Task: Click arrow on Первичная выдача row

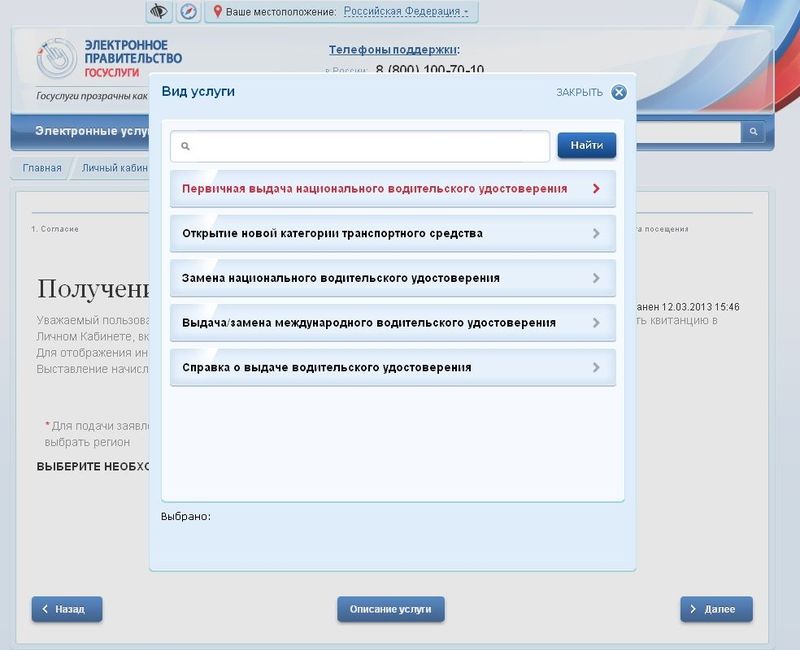Action: pyautogui.click(x=596, y=188)
